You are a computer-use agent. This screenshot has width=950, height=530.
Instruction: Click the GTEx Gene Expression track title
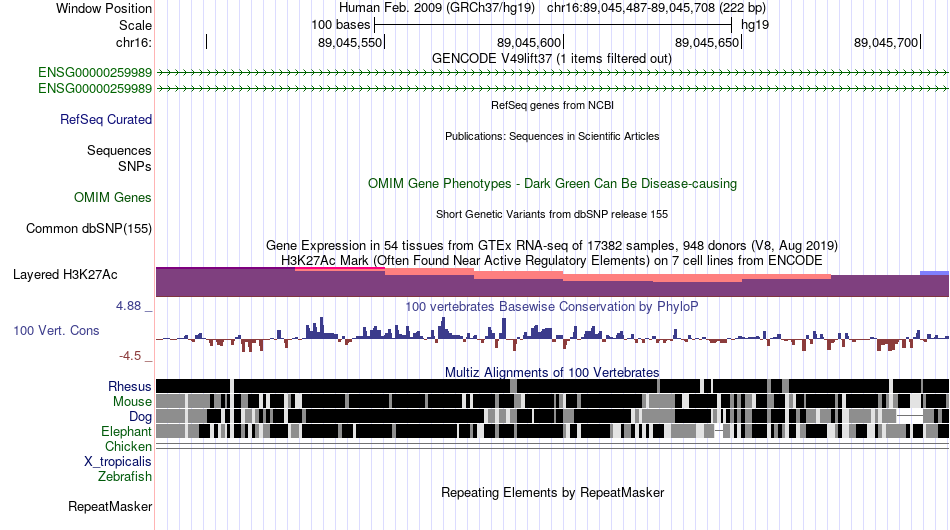pyautogui.click(x=552, y=245)
